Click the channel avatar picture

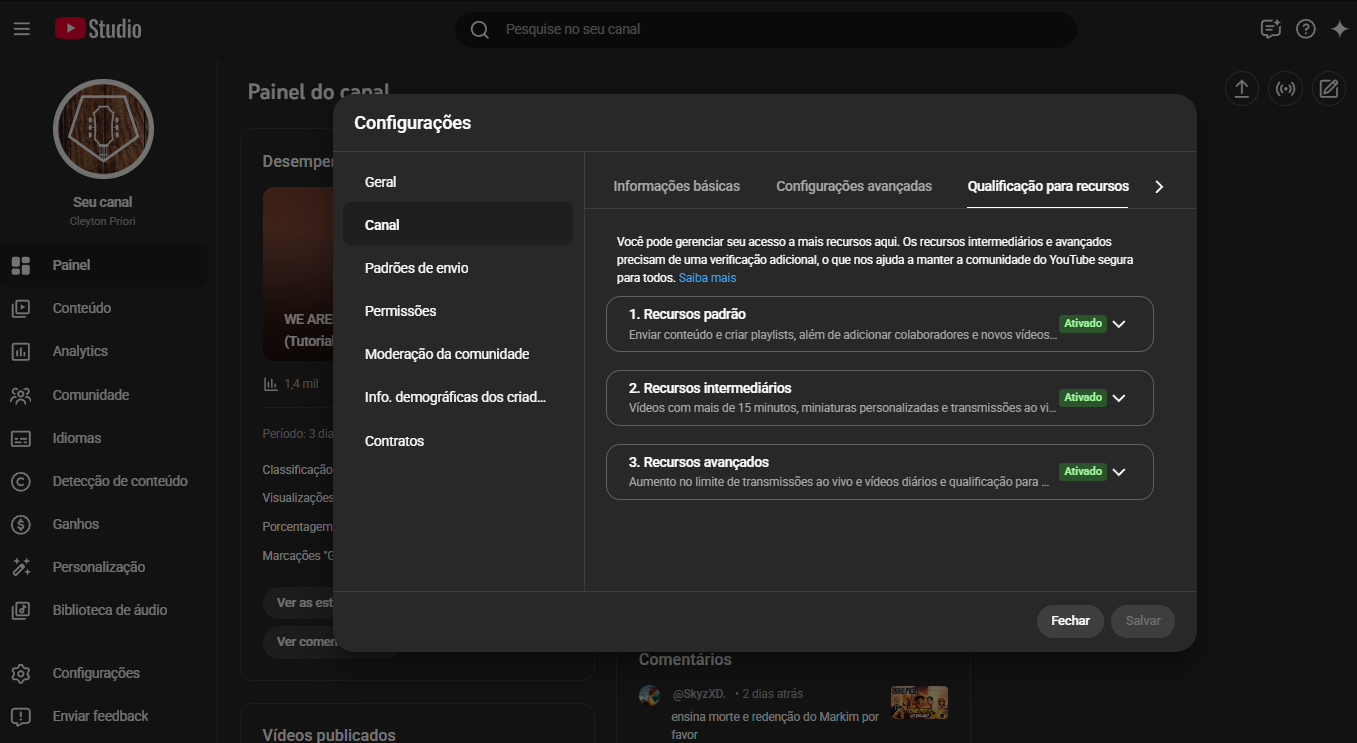point(103,129)
